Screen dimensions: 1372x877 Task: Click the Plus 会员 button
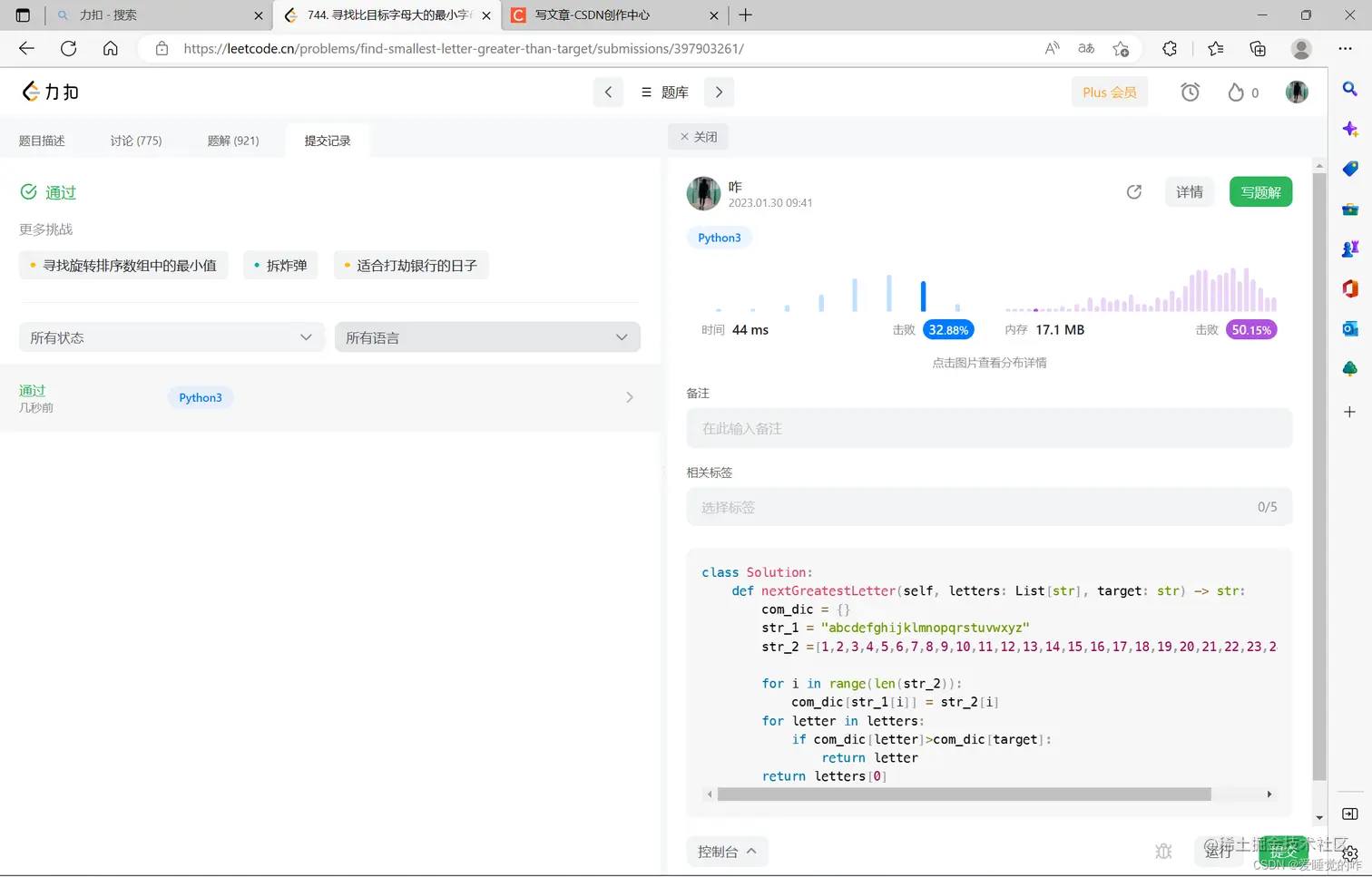tap(1109, 93)
